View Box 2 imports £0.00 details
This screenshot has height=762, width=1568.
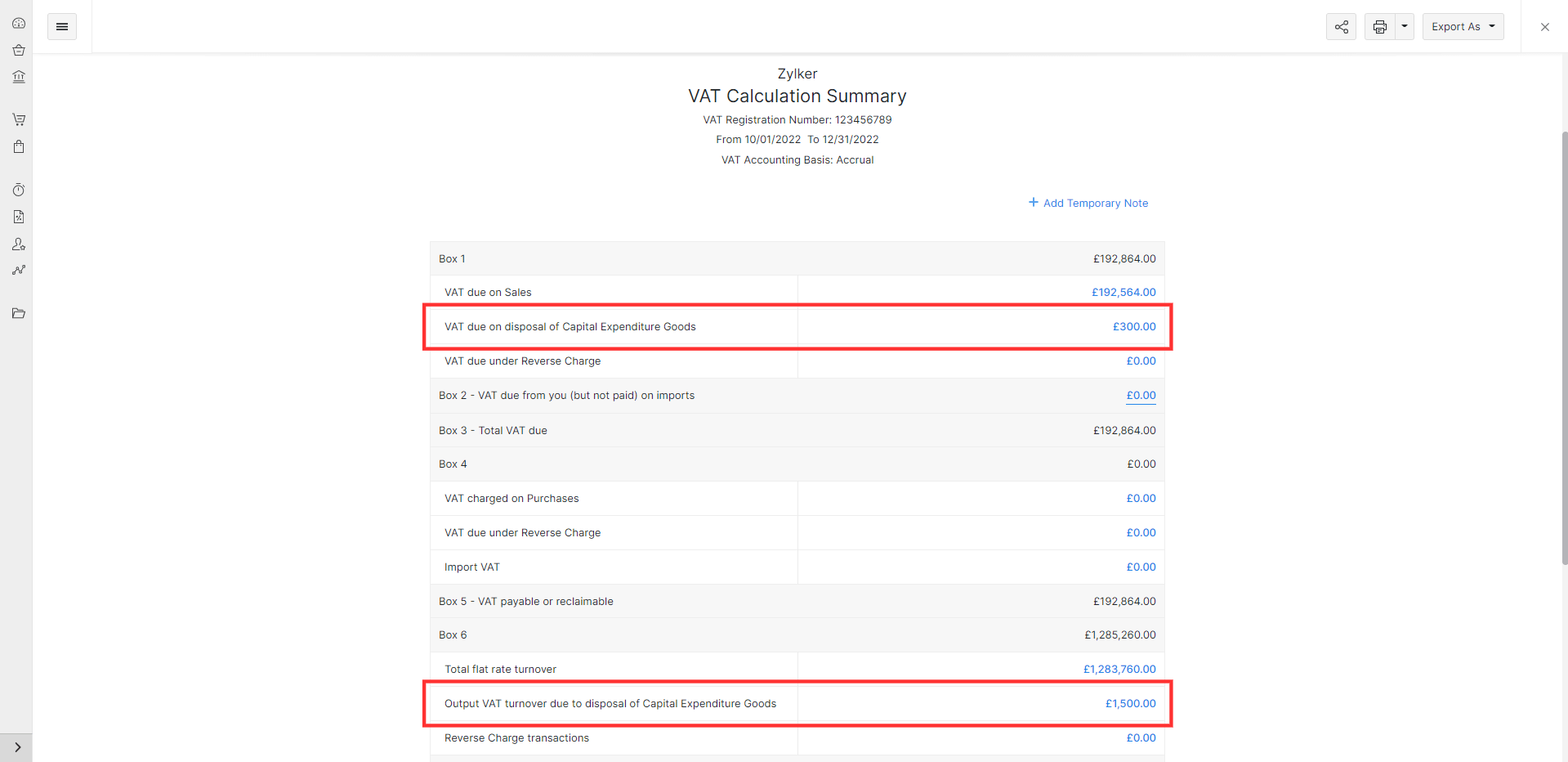coord(1141,395)
